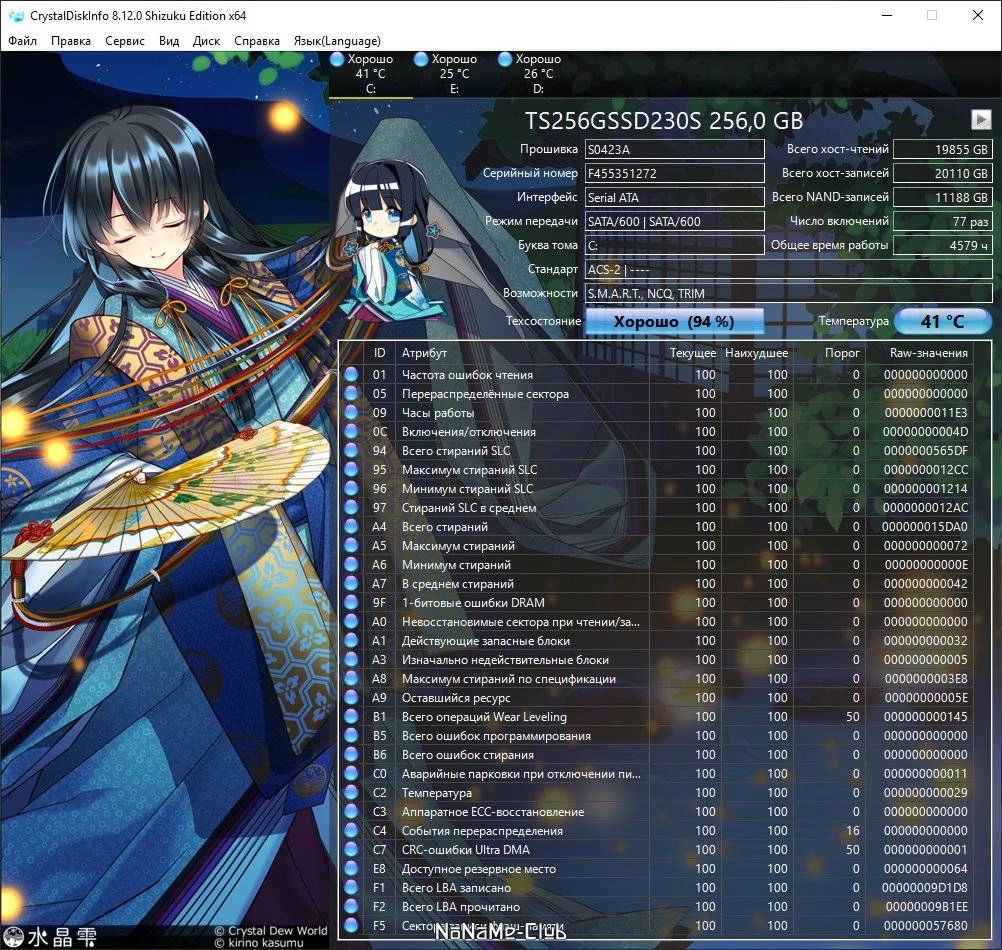The width and height of the screenshot is (1002, 950).
Task: Click the Всего хост-чтений value 19855 GB
Action: pyautogui.click(x=943, y=149)
